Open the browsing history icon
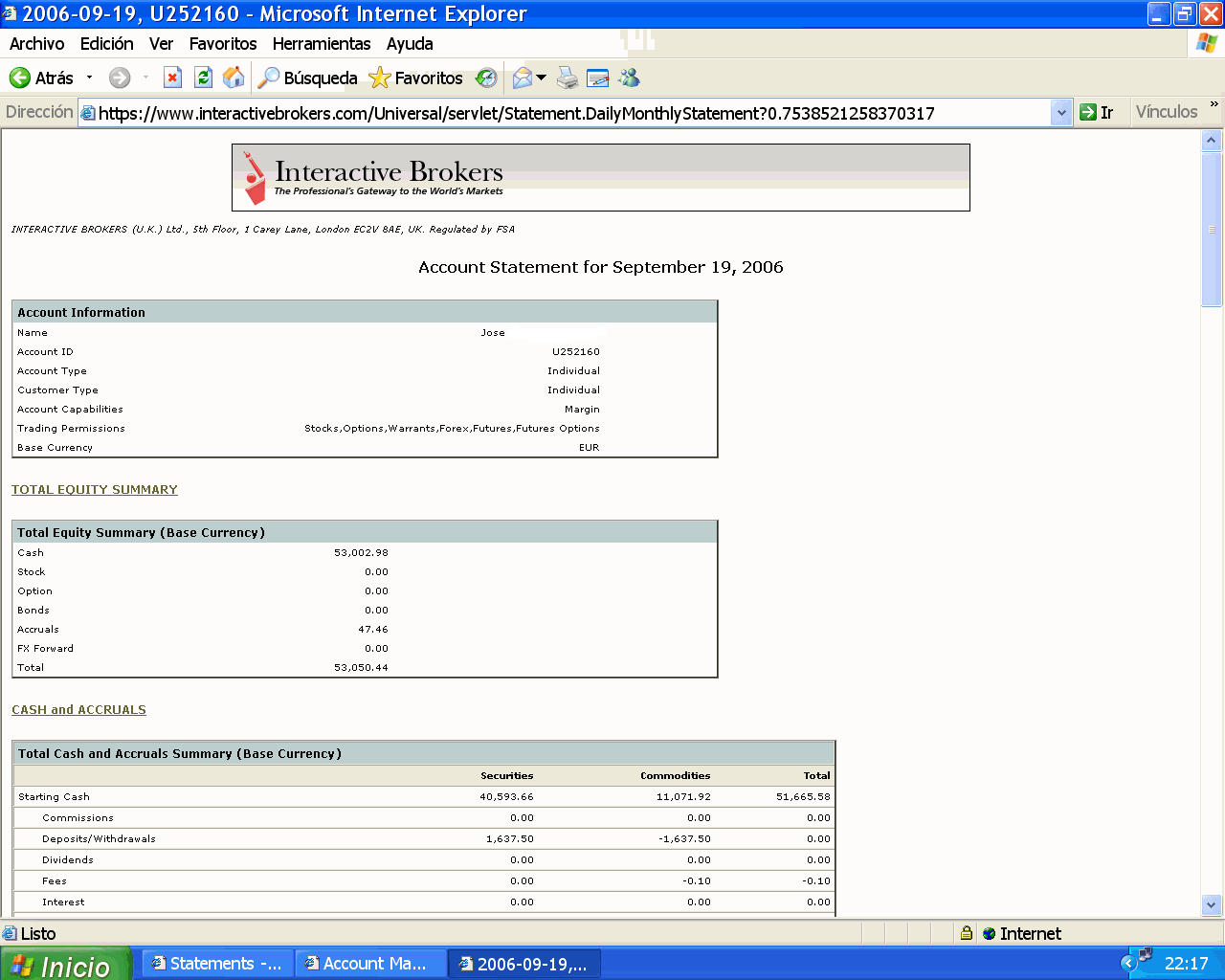1225x980 pixels. point(486,78)
